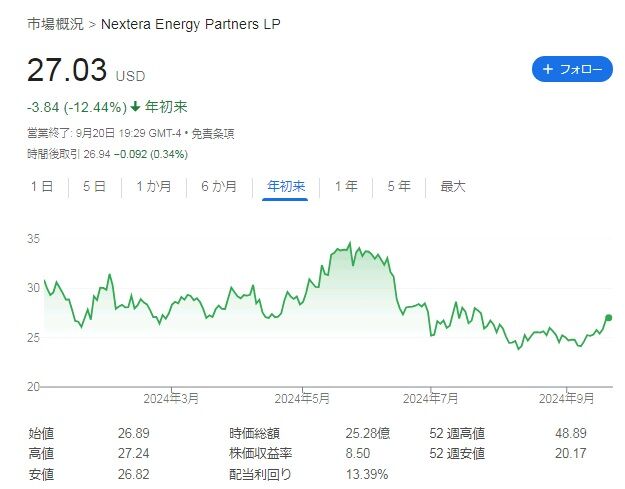Click the 年初来 selected tab

(x=286, y=186)
